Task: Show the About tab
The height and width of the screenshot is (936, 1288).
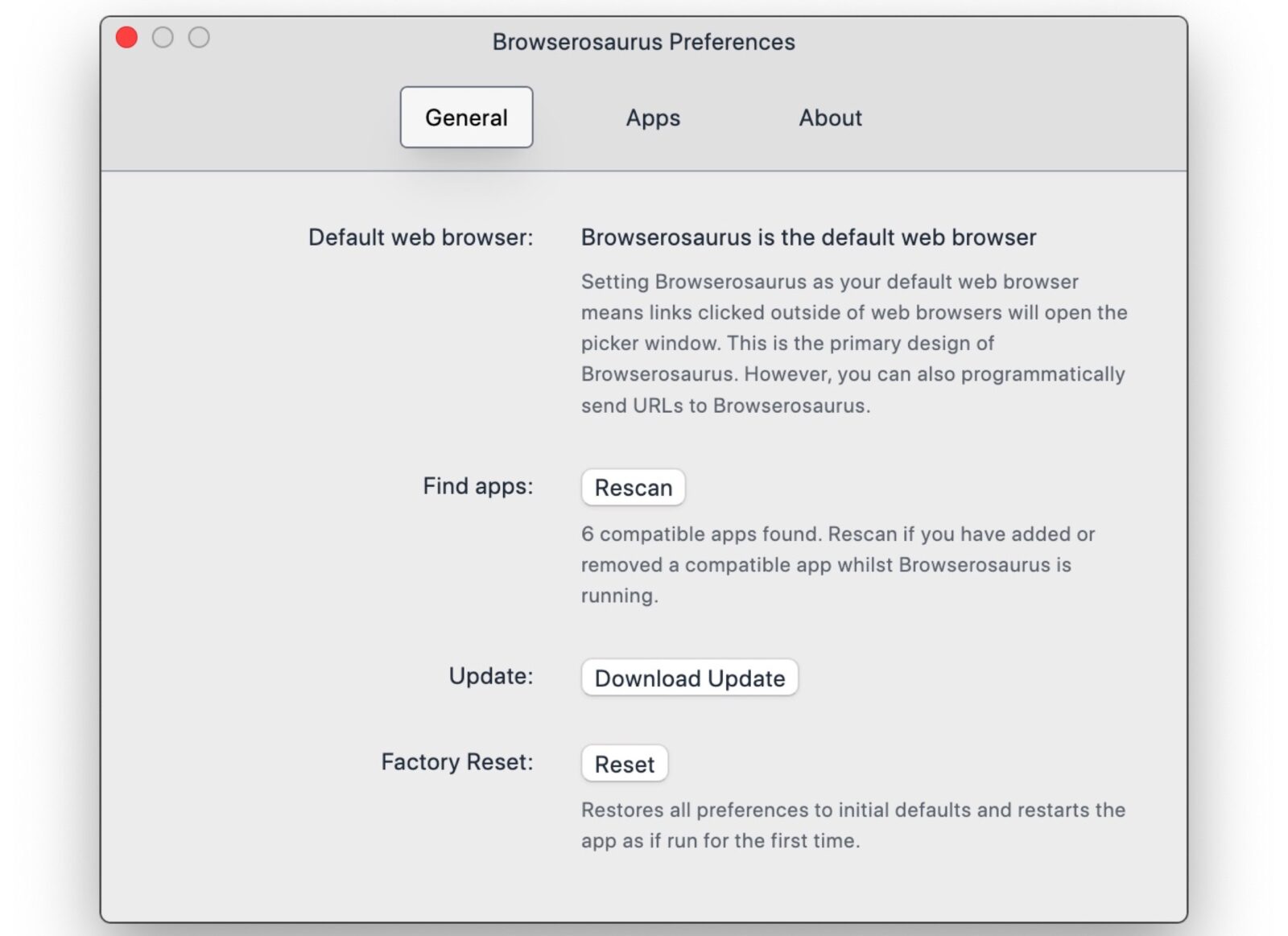Action: tap(830, 118)
